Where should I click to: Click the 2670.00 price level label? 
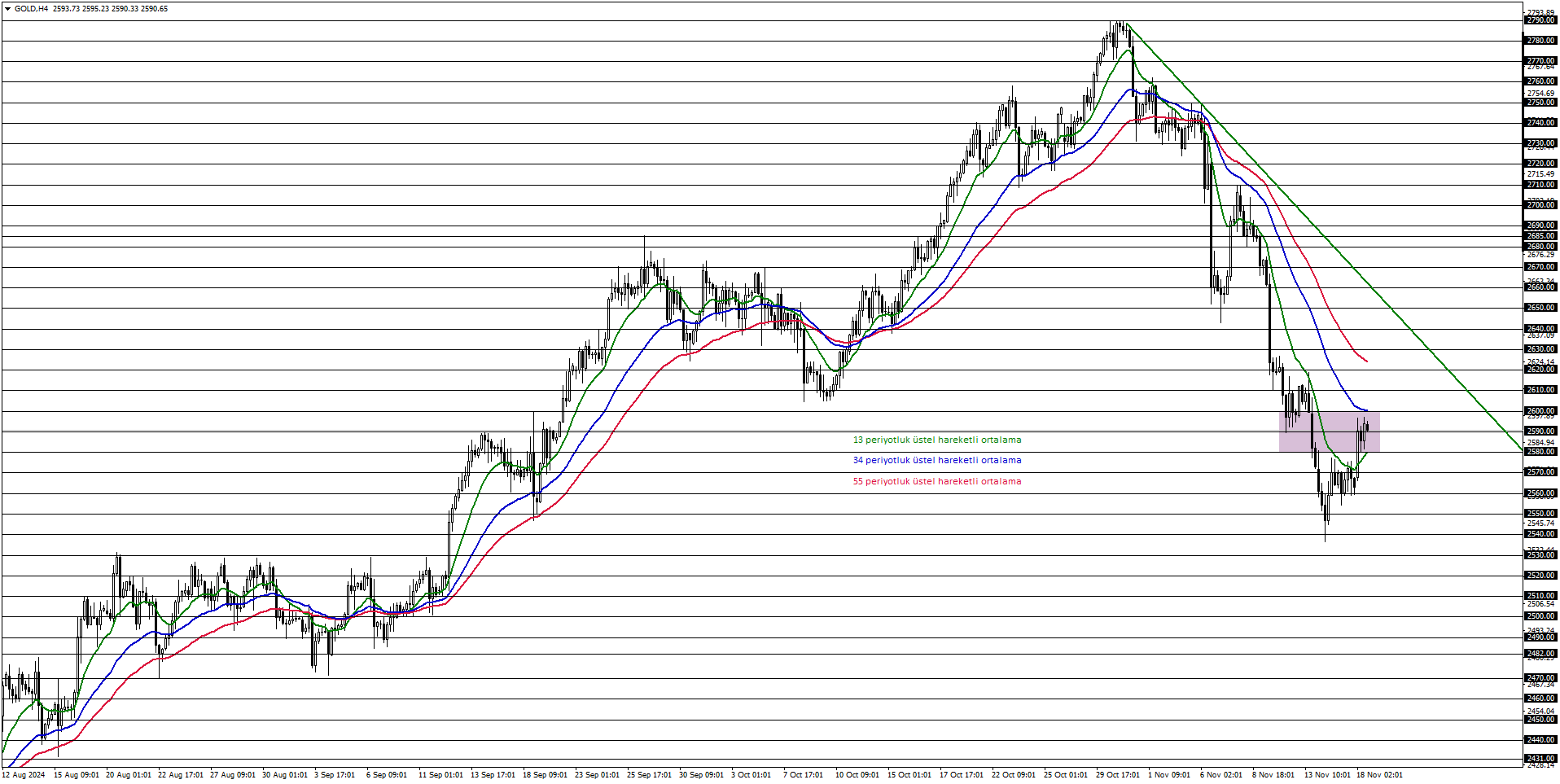pyautogui.click(x=1540, y=267)
